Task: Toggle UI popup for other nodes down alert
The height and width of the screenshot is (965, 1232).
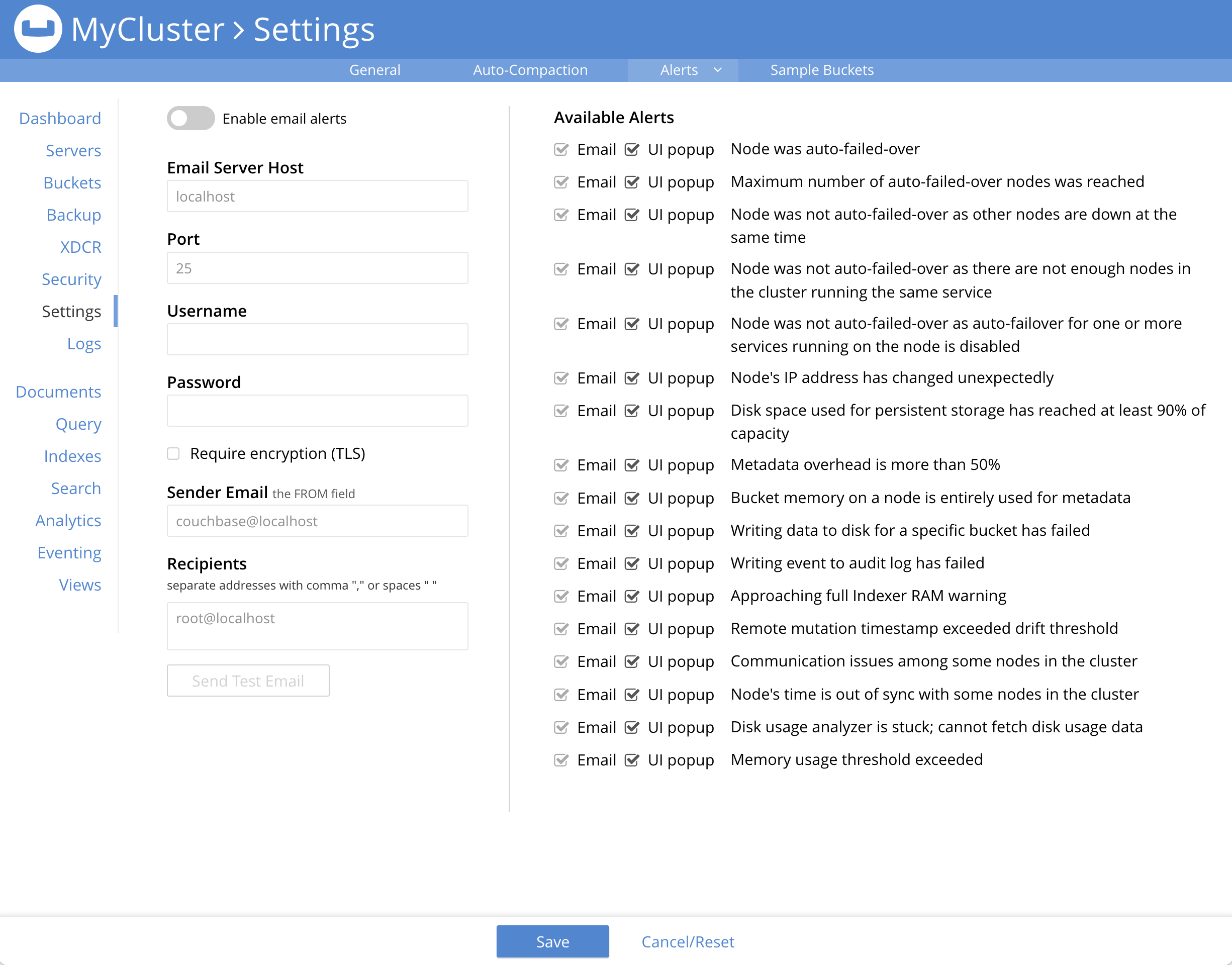Action: 632,215
